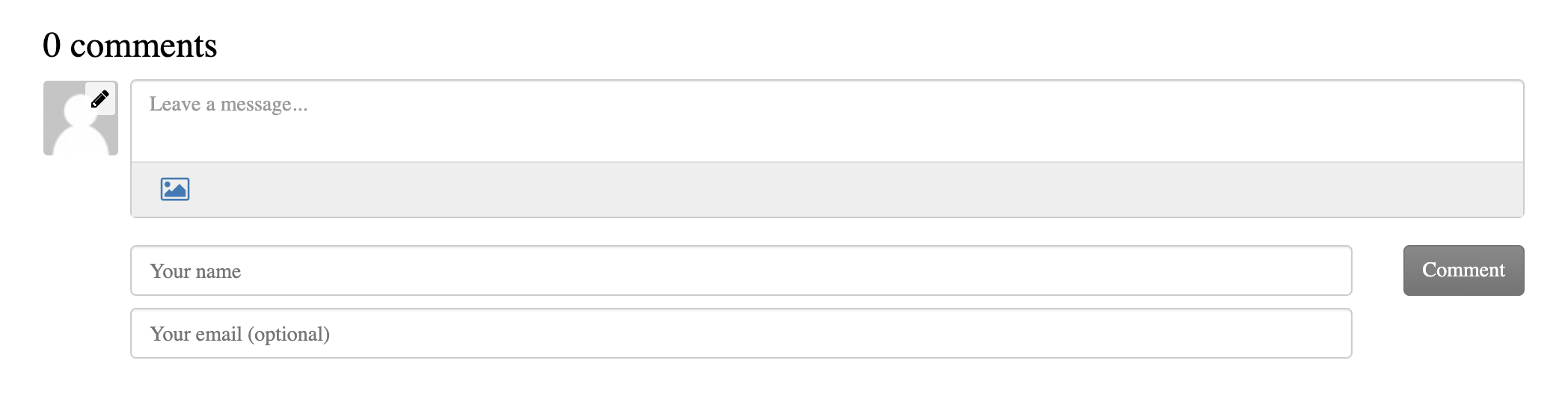Focus the "Leave a message..." text box
The height and width of the screenshot is (393, 1568).
(827, 121)
